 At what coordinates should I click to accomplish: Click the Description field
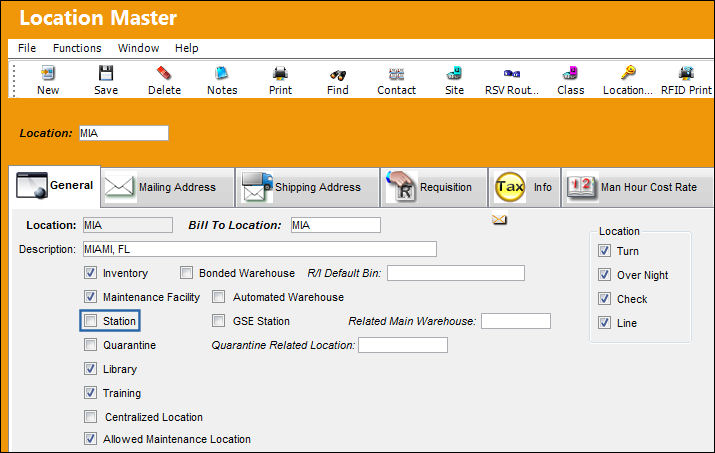pos(259,250)
